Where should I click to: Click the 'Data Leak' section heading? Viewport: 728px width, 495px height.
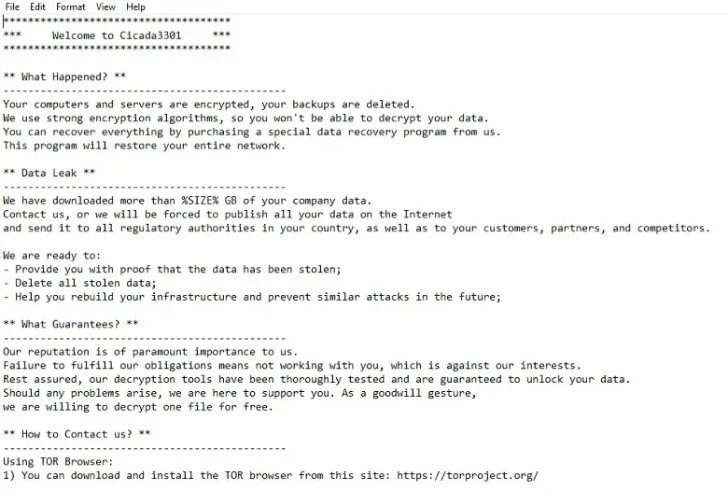tap(50, 173)
